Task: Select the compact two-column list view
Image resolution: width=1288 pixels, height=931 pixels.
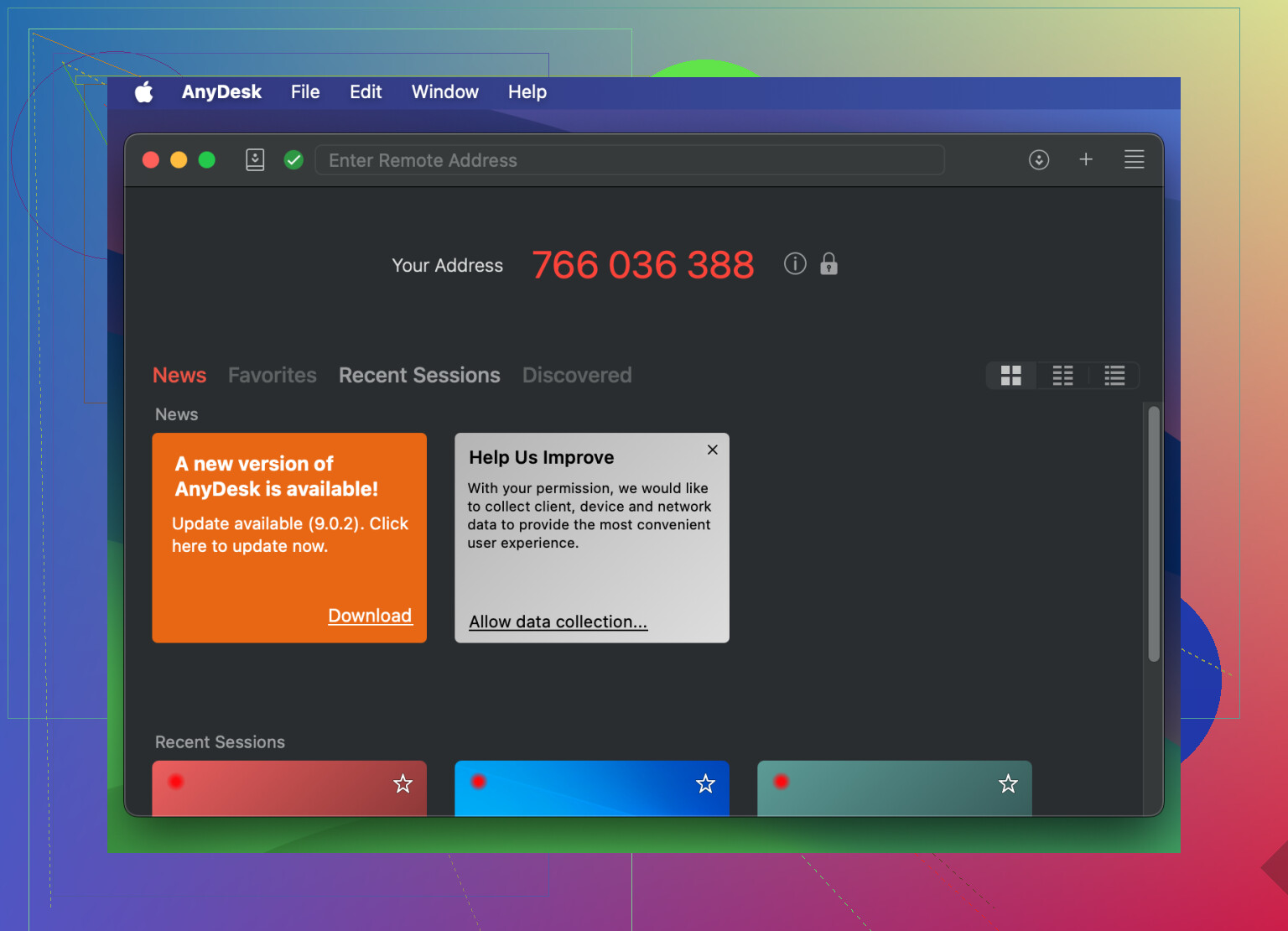Action: pos(1062,376)
